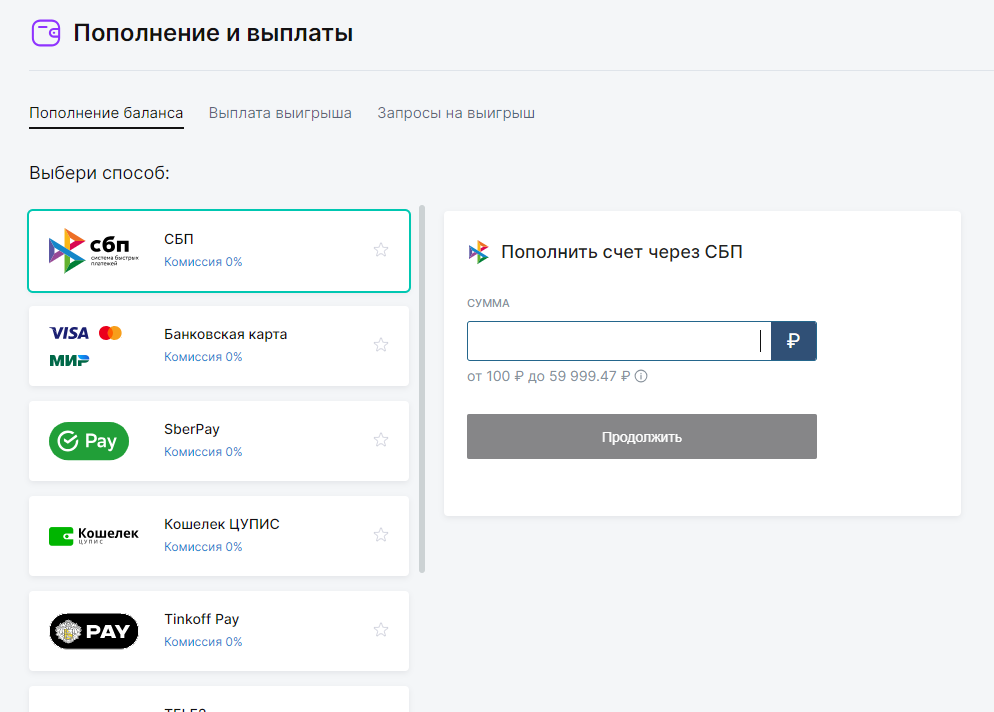Viewport: 994px width, 712px height.
Task: Click Комиссия 0% under Кошелек ЦУПИС
Action: 203,547
